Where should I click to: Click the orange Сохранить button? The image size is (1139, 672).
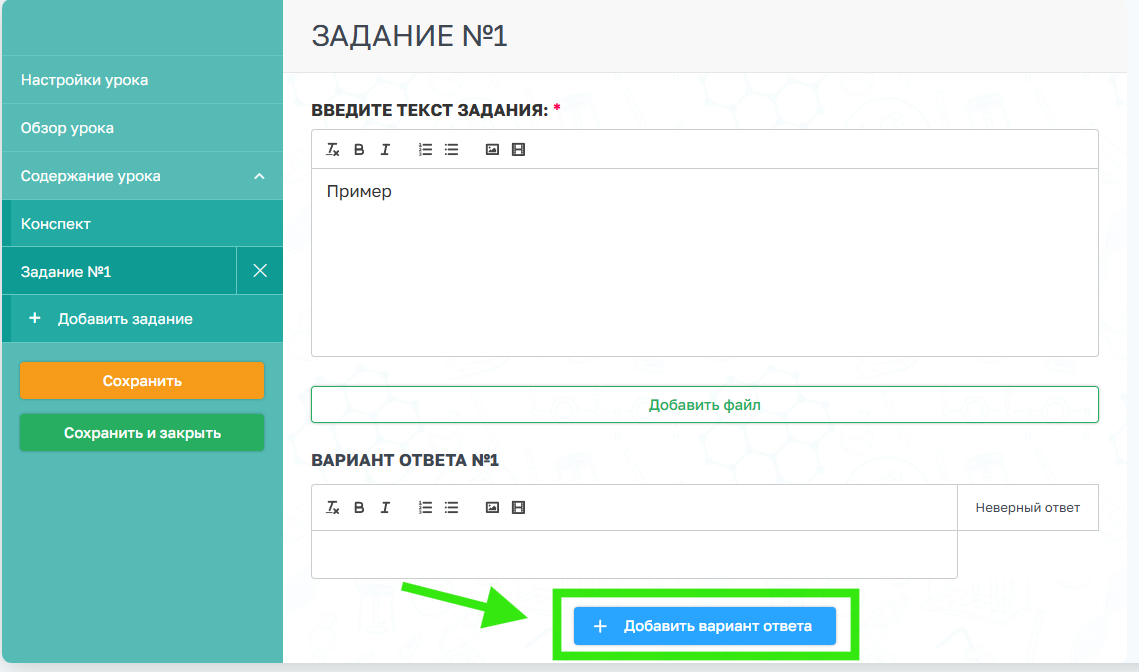[142, 381]
